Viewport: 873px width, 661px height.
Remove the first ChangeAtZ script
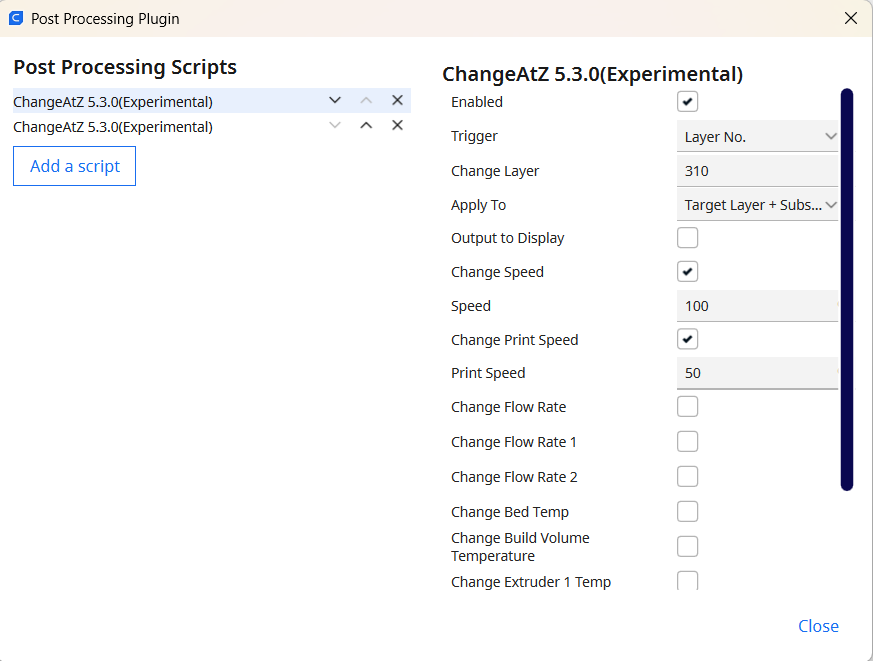click(397, 100)
